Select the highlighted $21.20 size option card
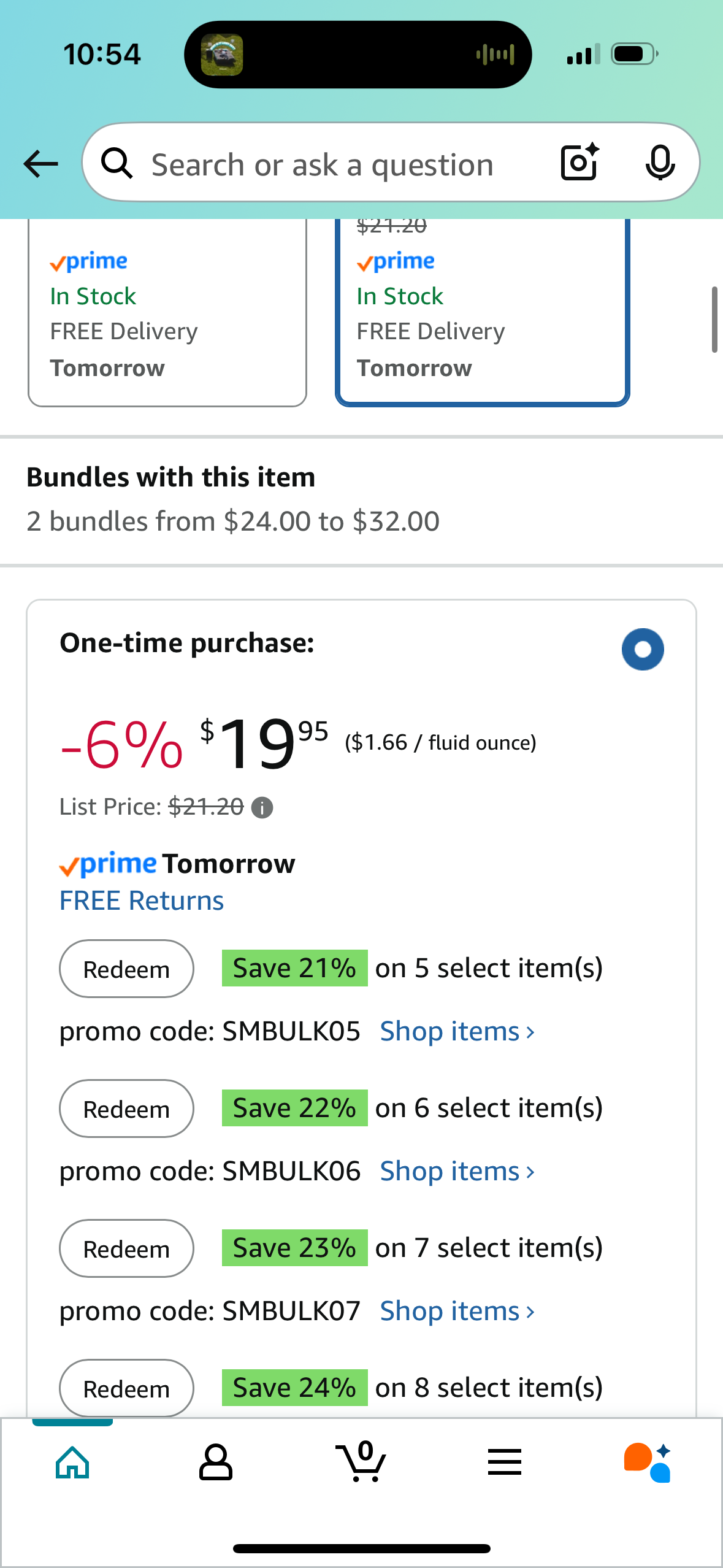This screenshot has height=1568, width=723. 483,312
